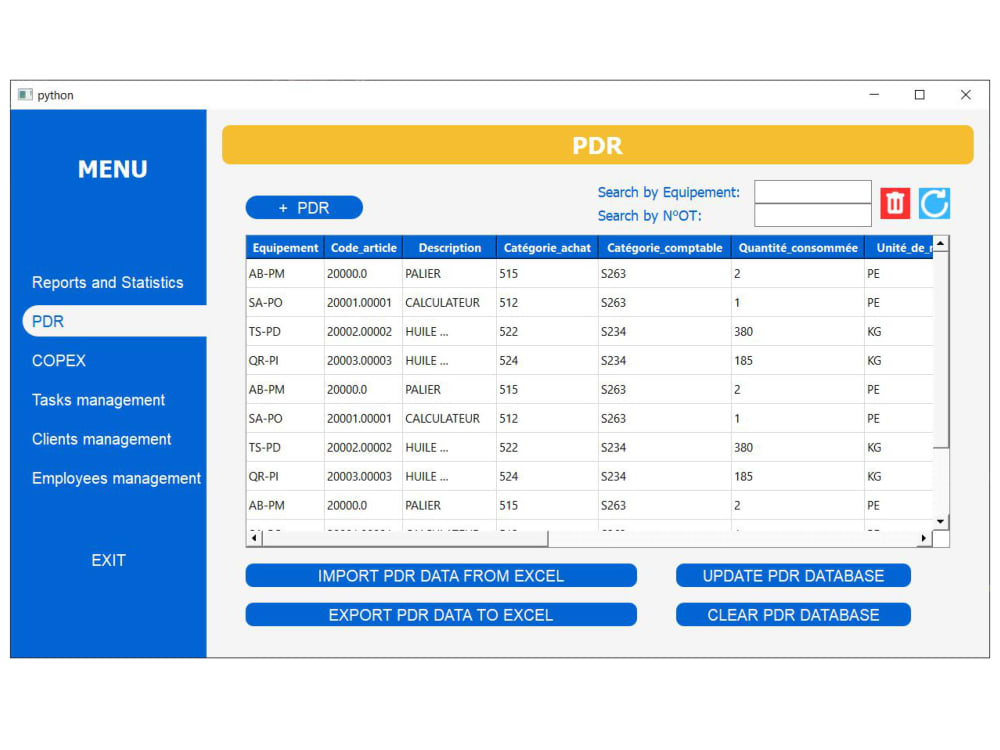Select first SA-PO equipment cell
Viewport: 1000px width, 750px height.
point(285,302)
